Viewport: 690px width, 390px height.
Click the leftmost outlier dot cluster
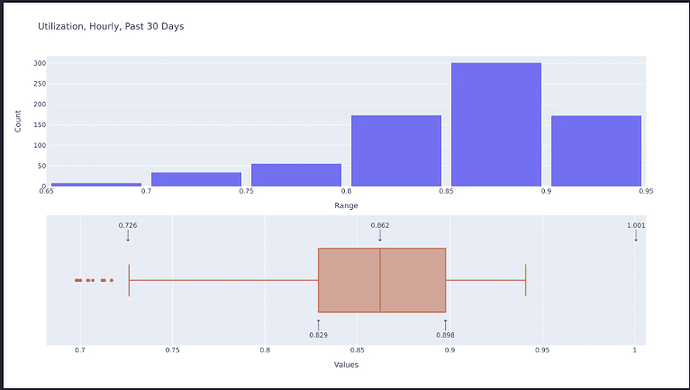(x=78, y=280)
